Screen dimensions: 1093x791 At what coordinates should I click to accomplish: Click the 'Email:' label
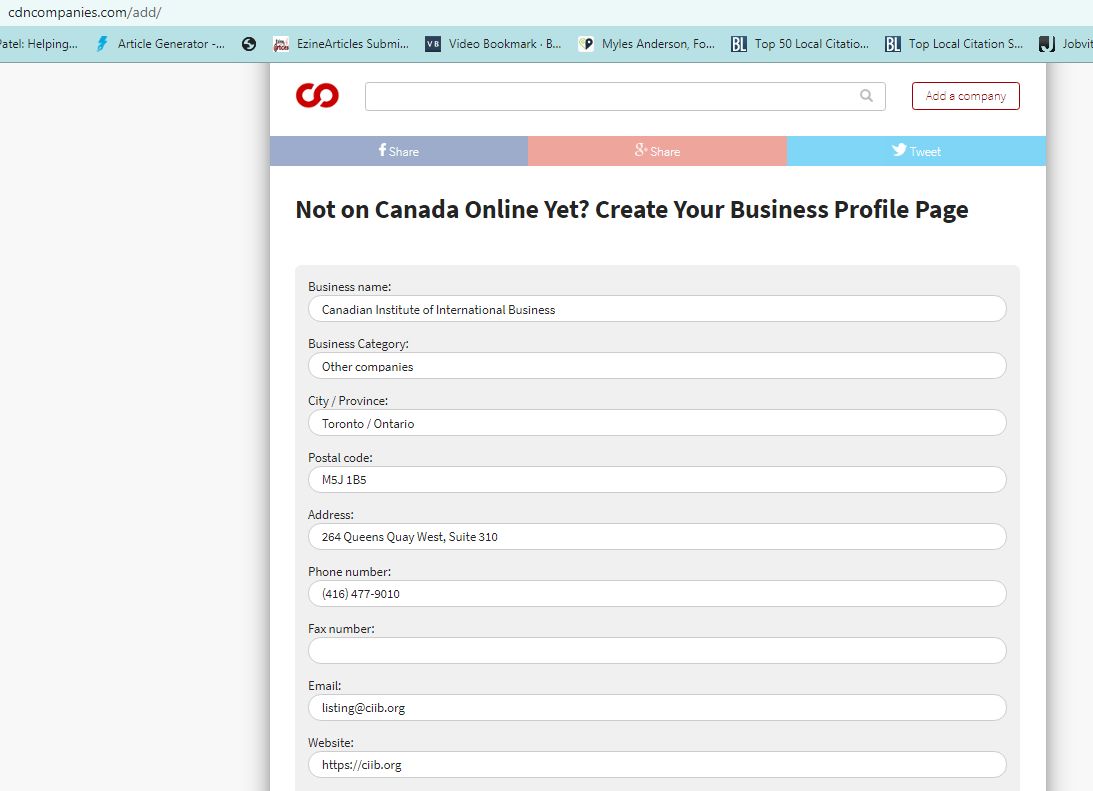(324, 686)
